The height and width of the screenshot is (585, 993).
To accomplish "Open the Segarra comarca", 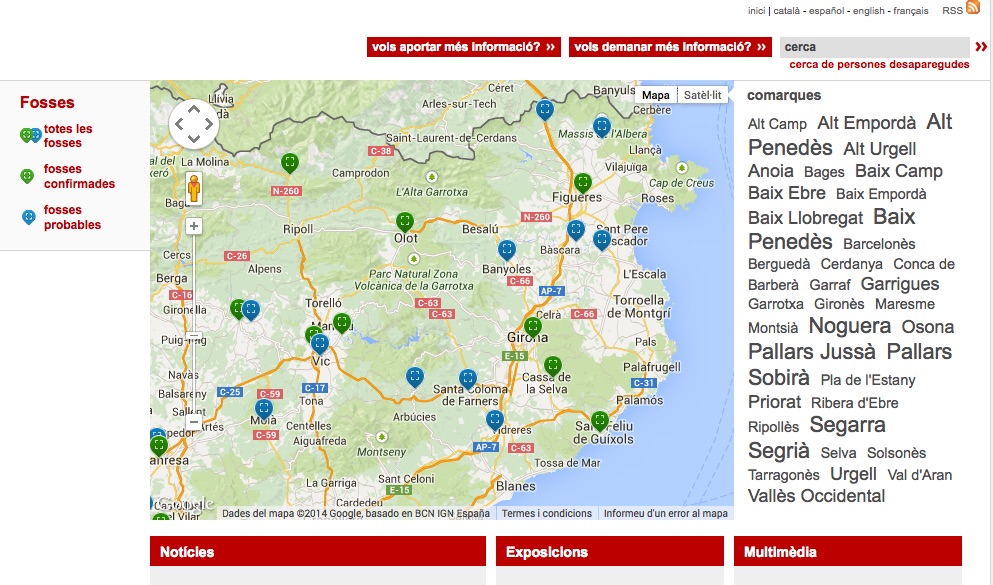I will pyautogui.click(x=847, y=425).
